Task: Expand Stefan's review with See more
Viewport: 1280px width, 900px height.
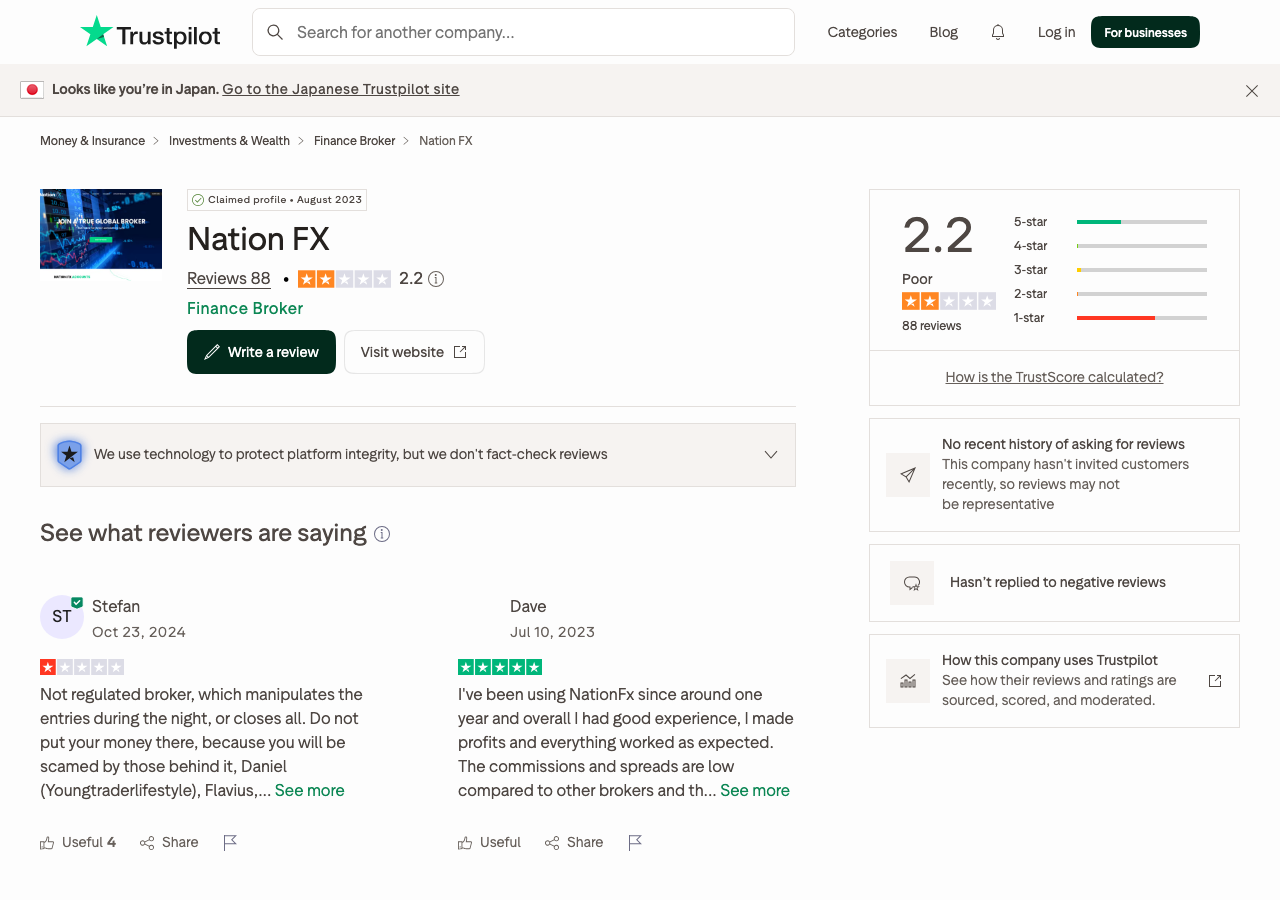Action: (x=310, y=790)
